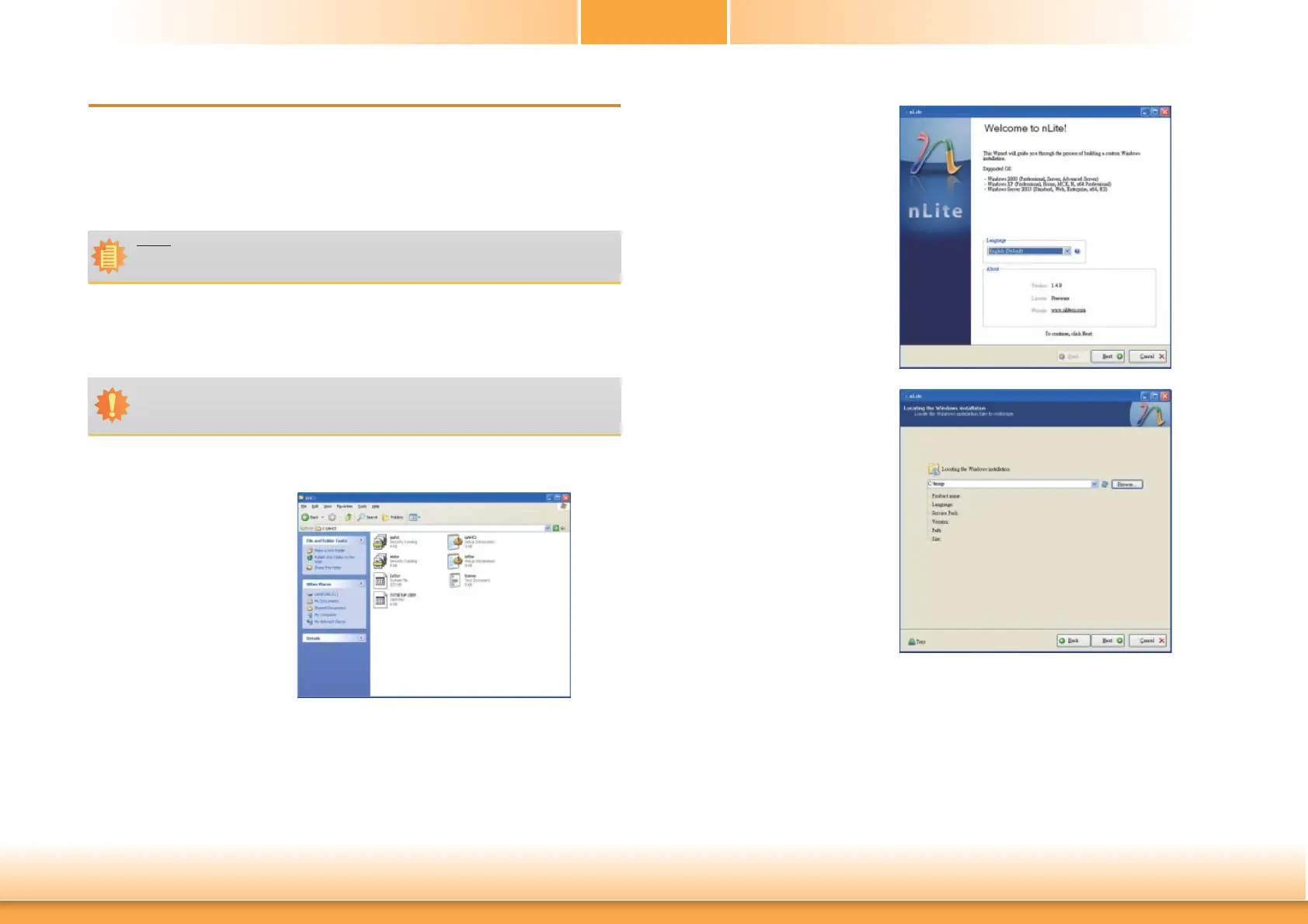Click the help icon beside the Language dropdown
The image size is (1308, 924).
click(1077, 251)
